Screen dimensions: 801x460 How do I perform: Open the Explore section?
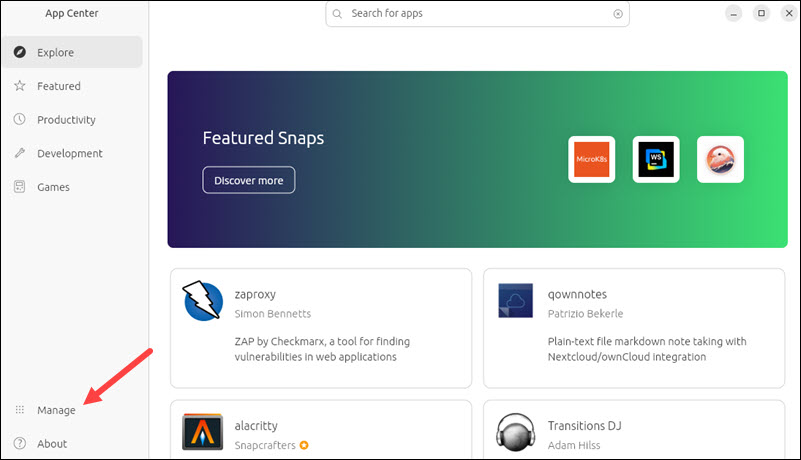tap(72, 52)
